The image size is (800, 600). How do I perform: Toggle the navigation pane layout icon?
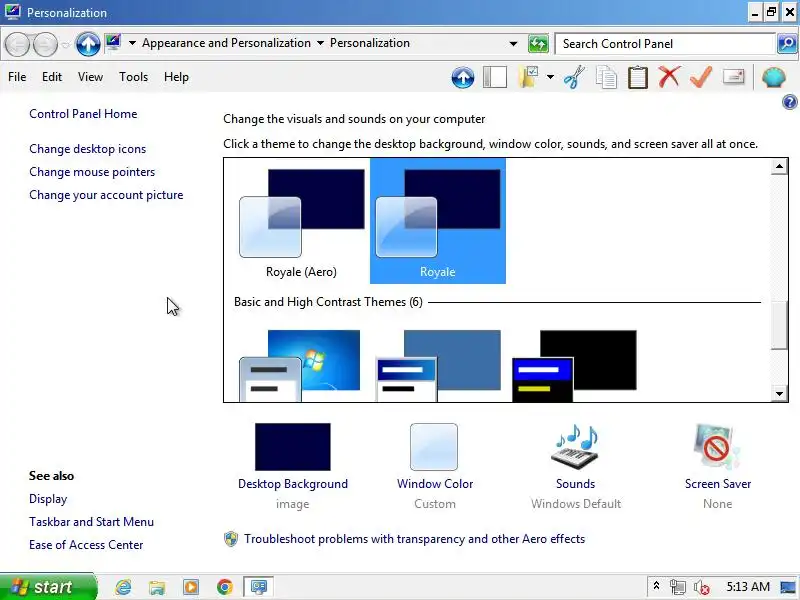(494, 78)
